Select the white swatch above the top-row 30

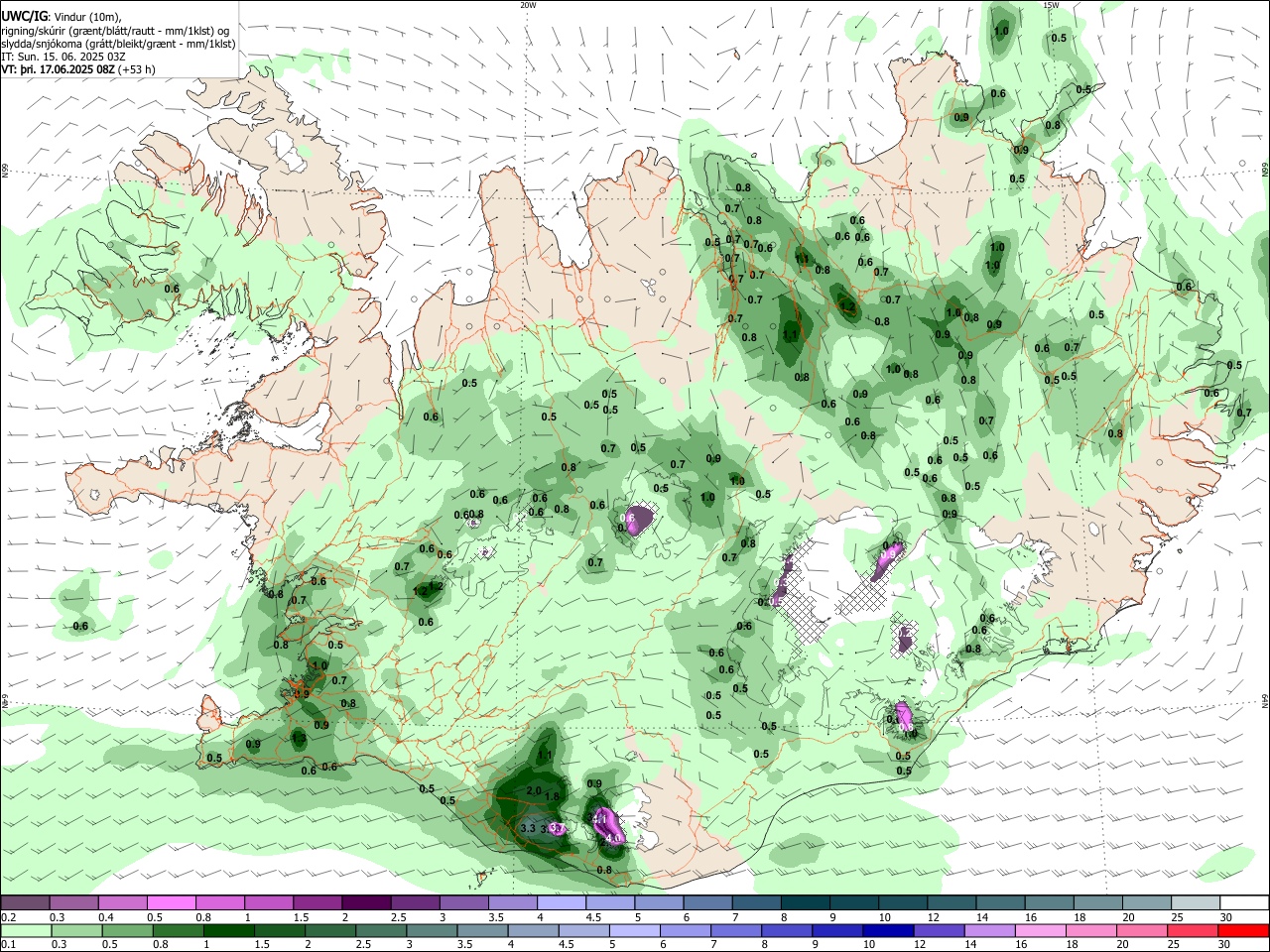coord(1244,902)
